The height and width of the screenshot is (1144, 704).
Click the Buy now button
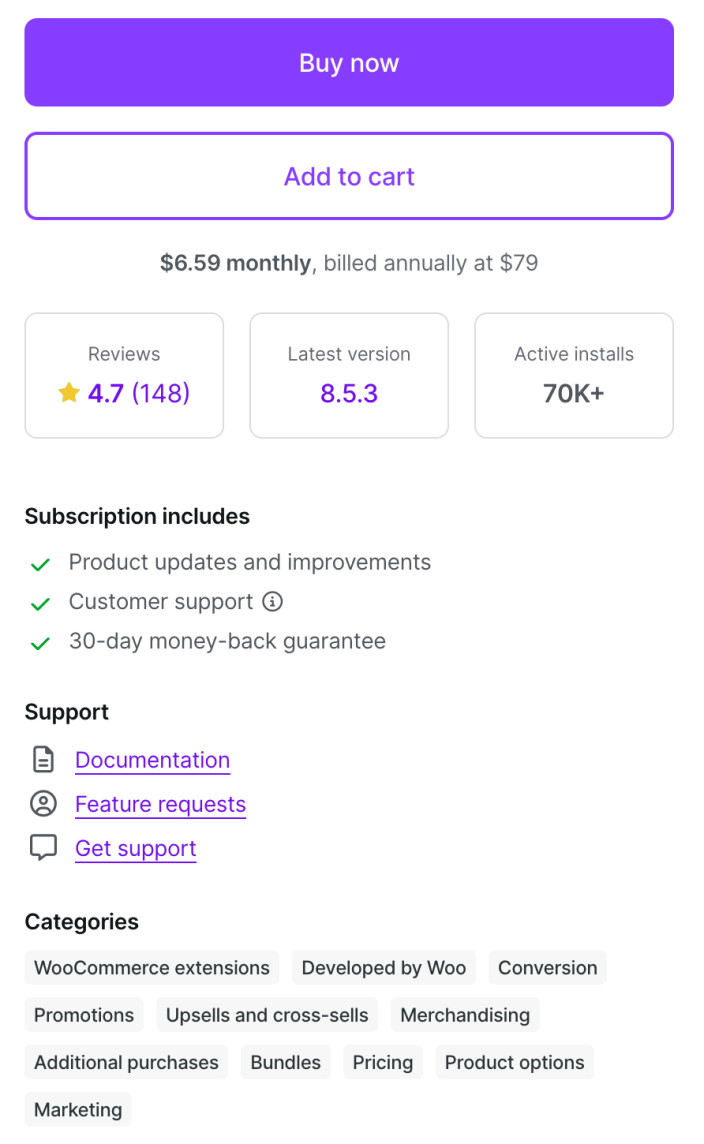click(x=349, y=62)
